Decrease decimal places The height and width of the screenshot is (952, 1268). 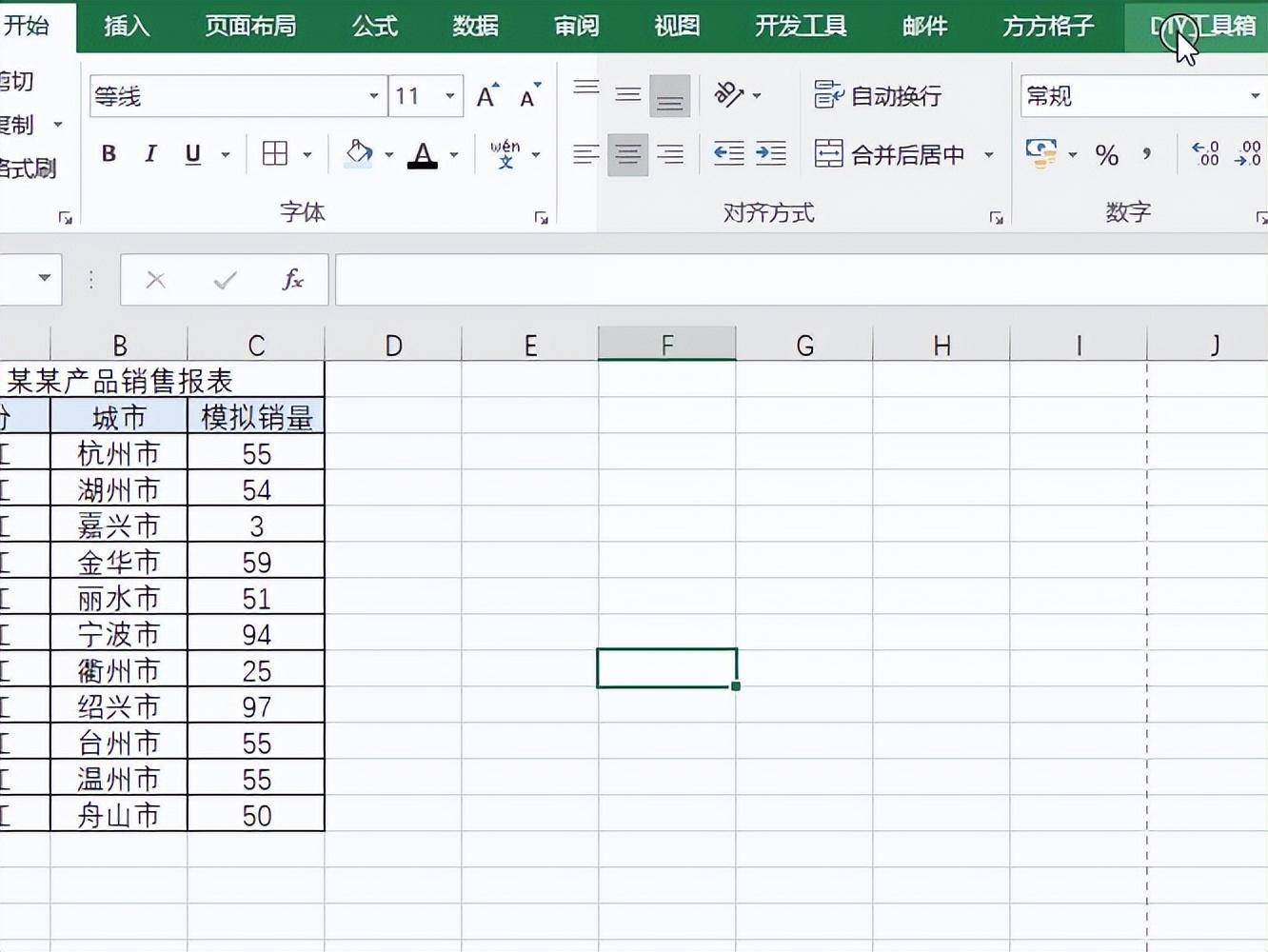1248,153
